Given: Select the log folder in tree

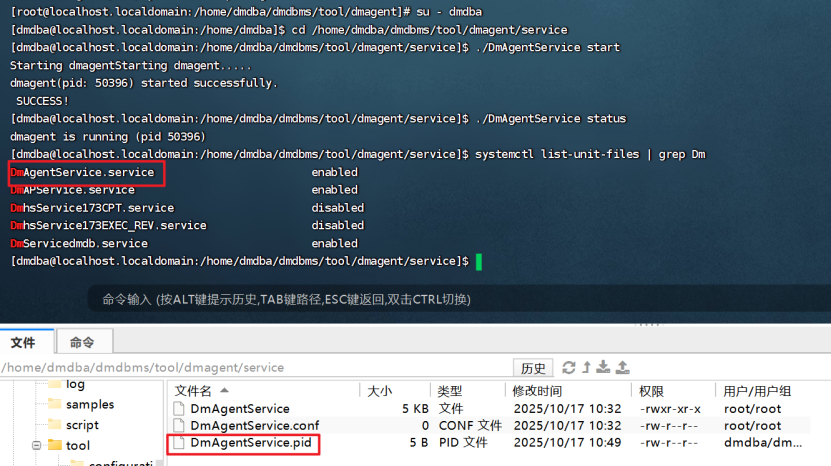Looking at the screenshot, I should click(x=75, y=384).
